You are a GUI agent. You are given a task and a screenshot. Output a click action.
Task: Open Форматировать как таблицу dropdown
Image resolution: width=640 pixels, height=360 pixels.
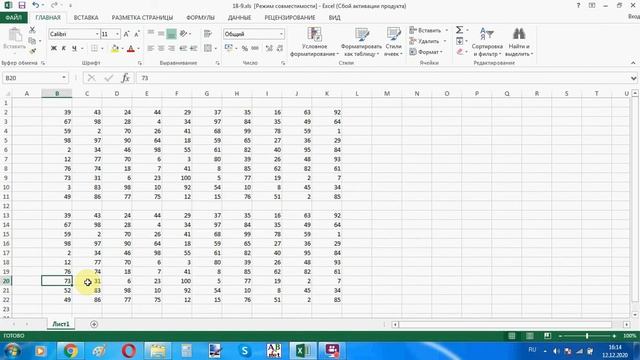(x=361, y=42)
